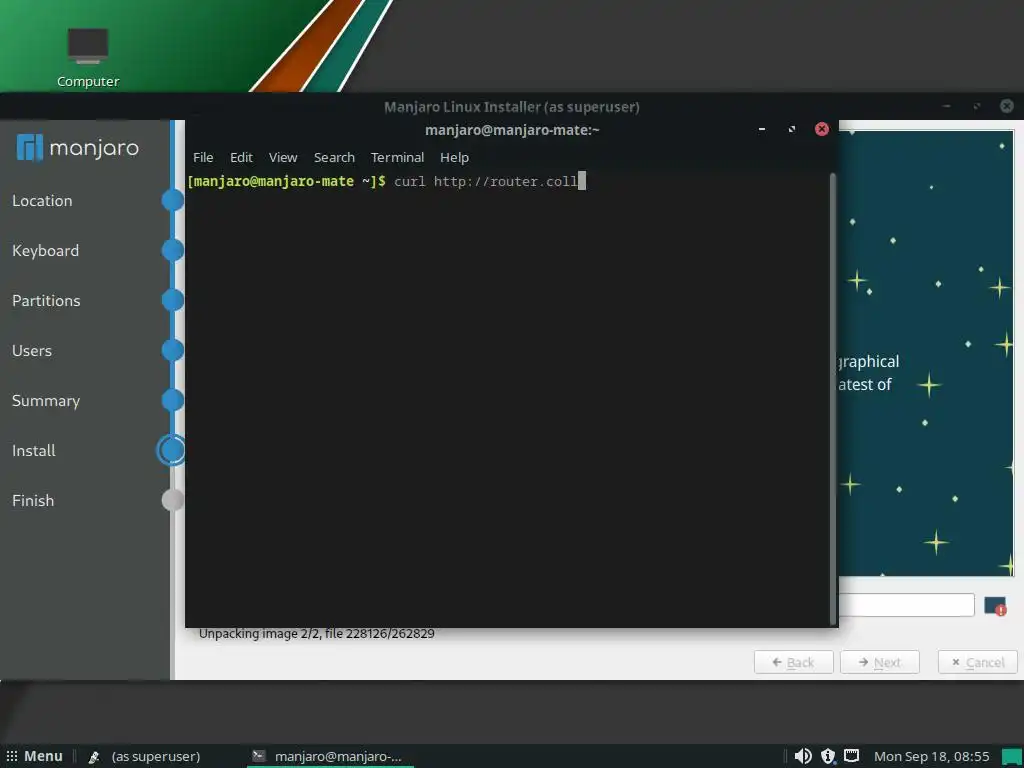Image resolution: width=1024 pixels, height=768 pixels.
Task: Open the Menu button on the panel
Action: point(35,756)
